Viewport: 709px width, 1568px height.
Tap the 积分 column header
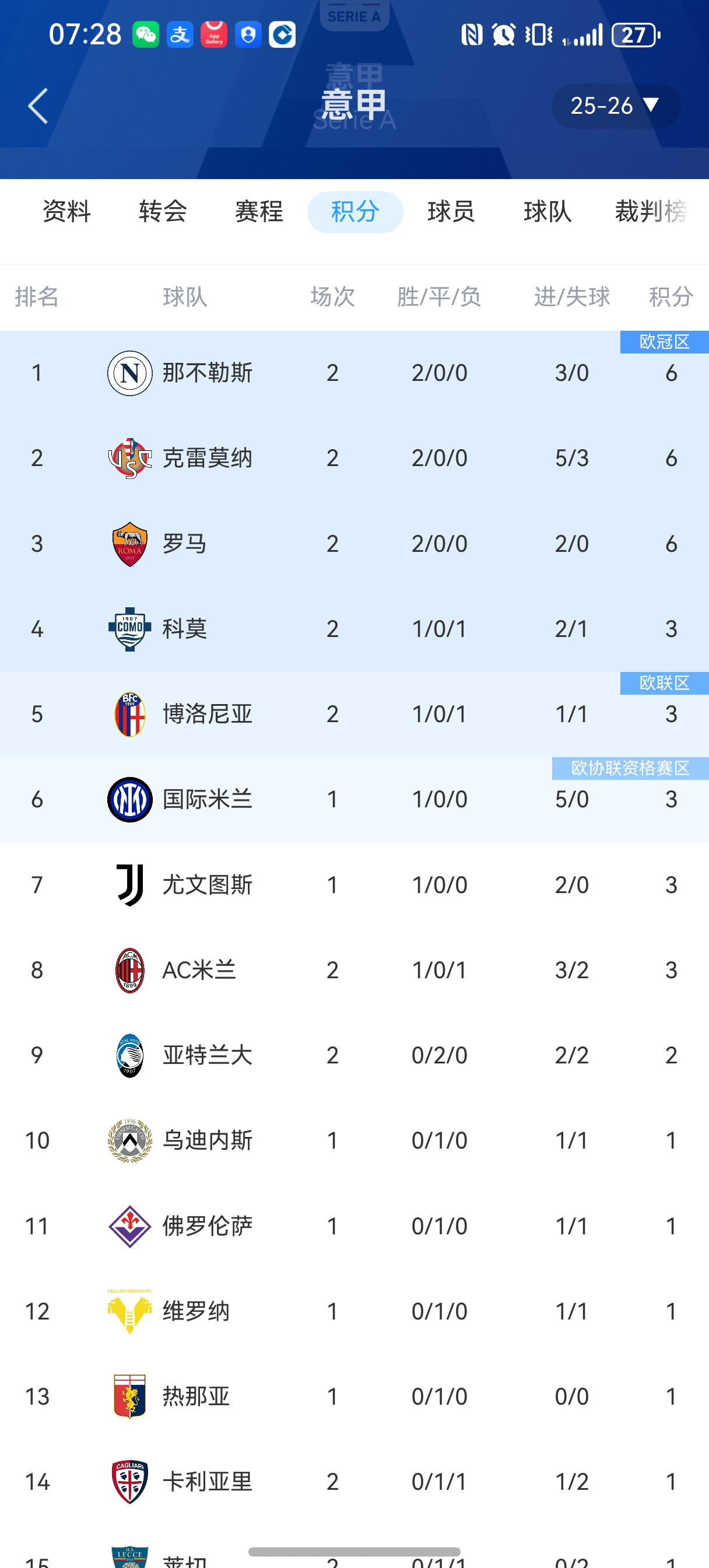click(671, 297)
